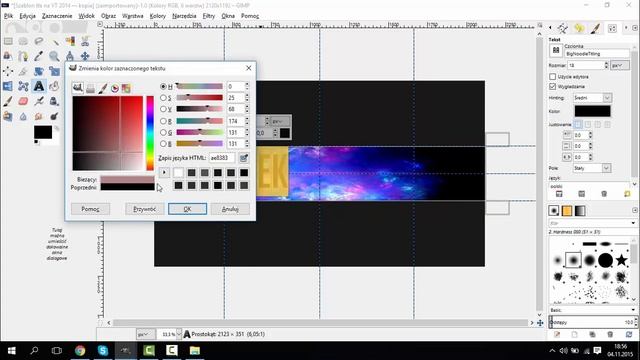Click the Pomoc help button
The width and height of the screenshot is (640, 360).
90,209
